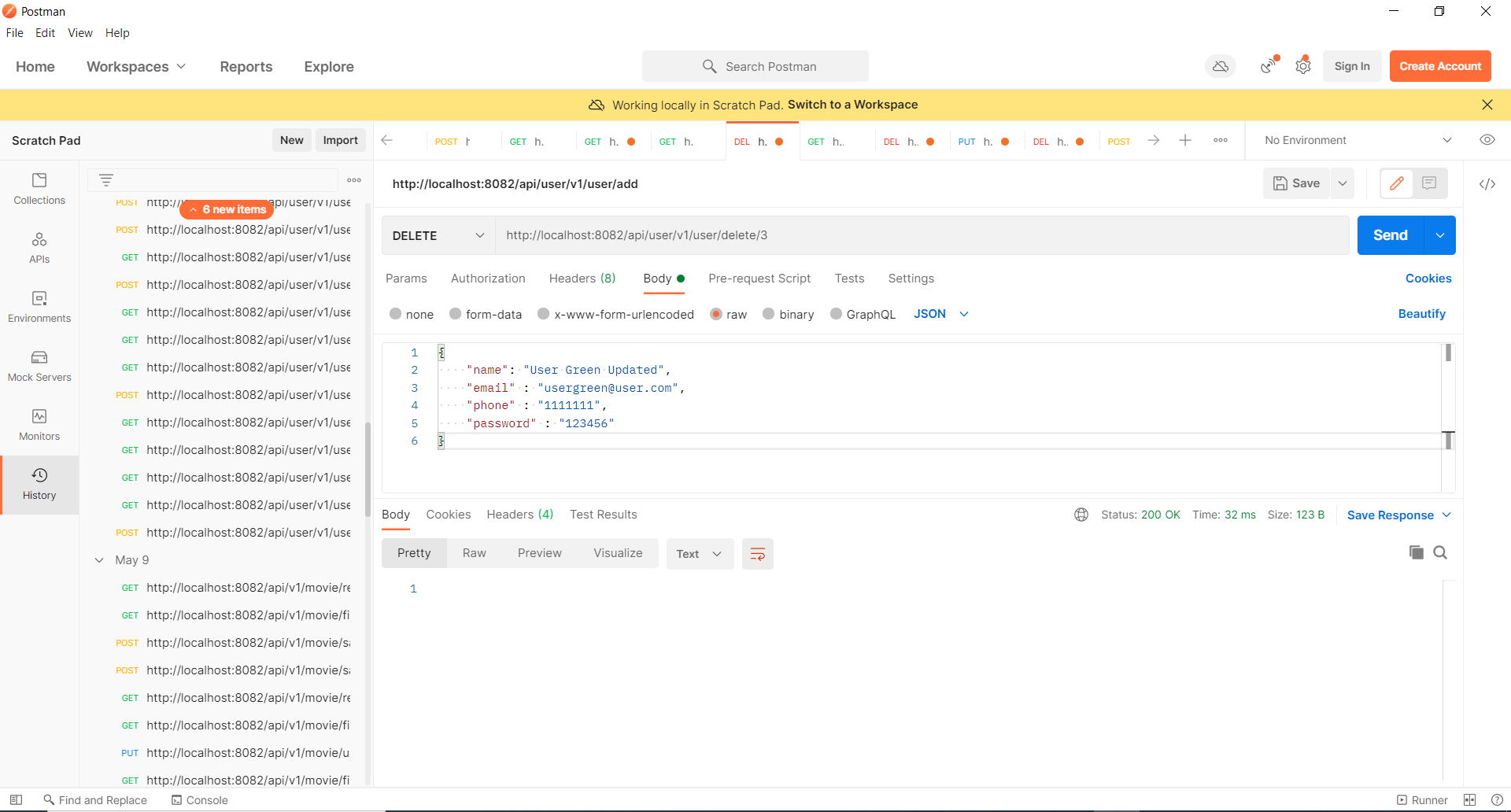
Task: Click the network globe icon near Status
Action: (x=1081, y=515)
